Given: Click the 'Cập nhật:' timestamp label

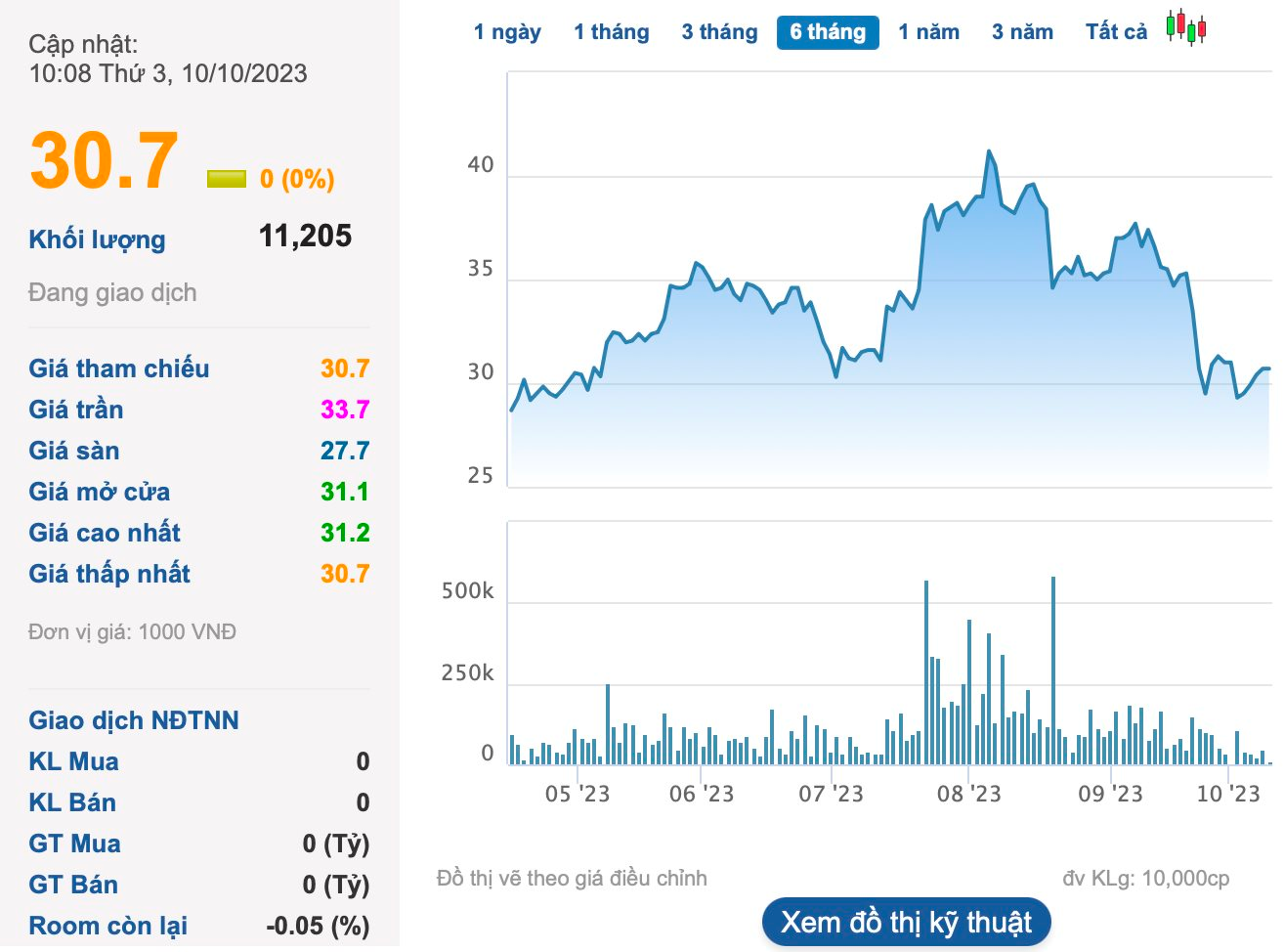Looking at the screenshot, I should 83,44.
